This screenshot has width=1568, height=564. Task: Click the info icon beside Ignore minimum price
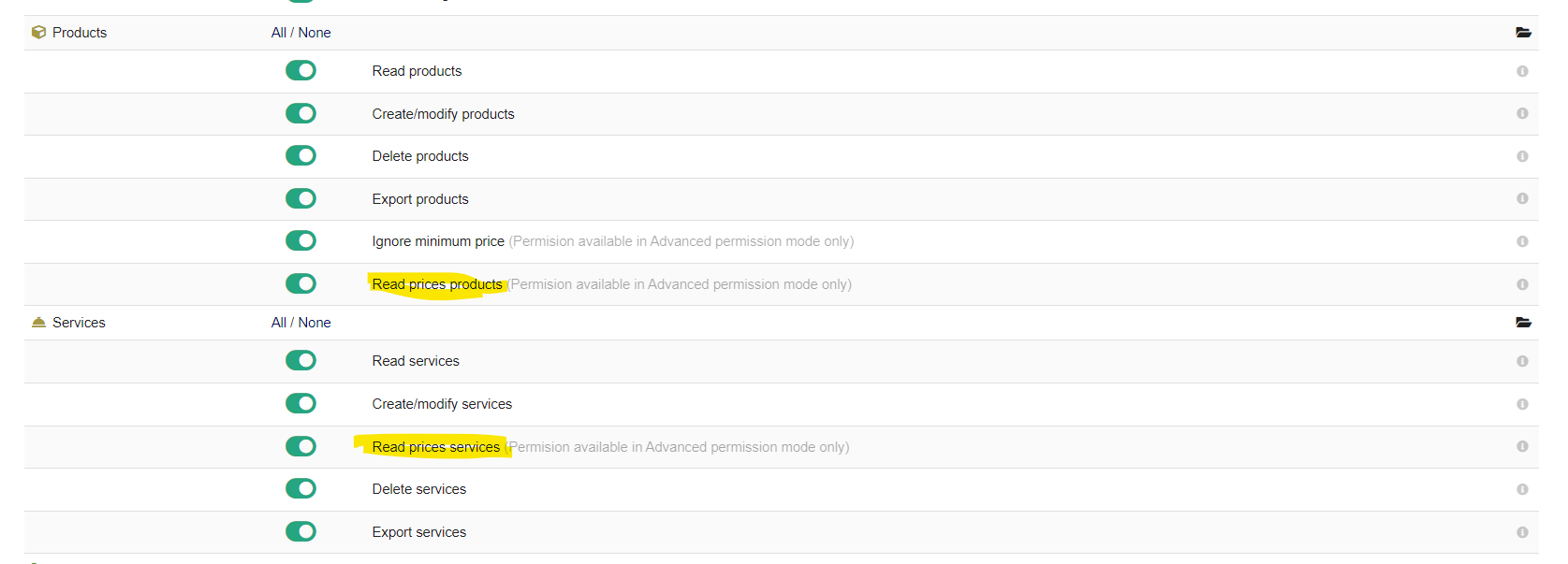[1523, 240]
